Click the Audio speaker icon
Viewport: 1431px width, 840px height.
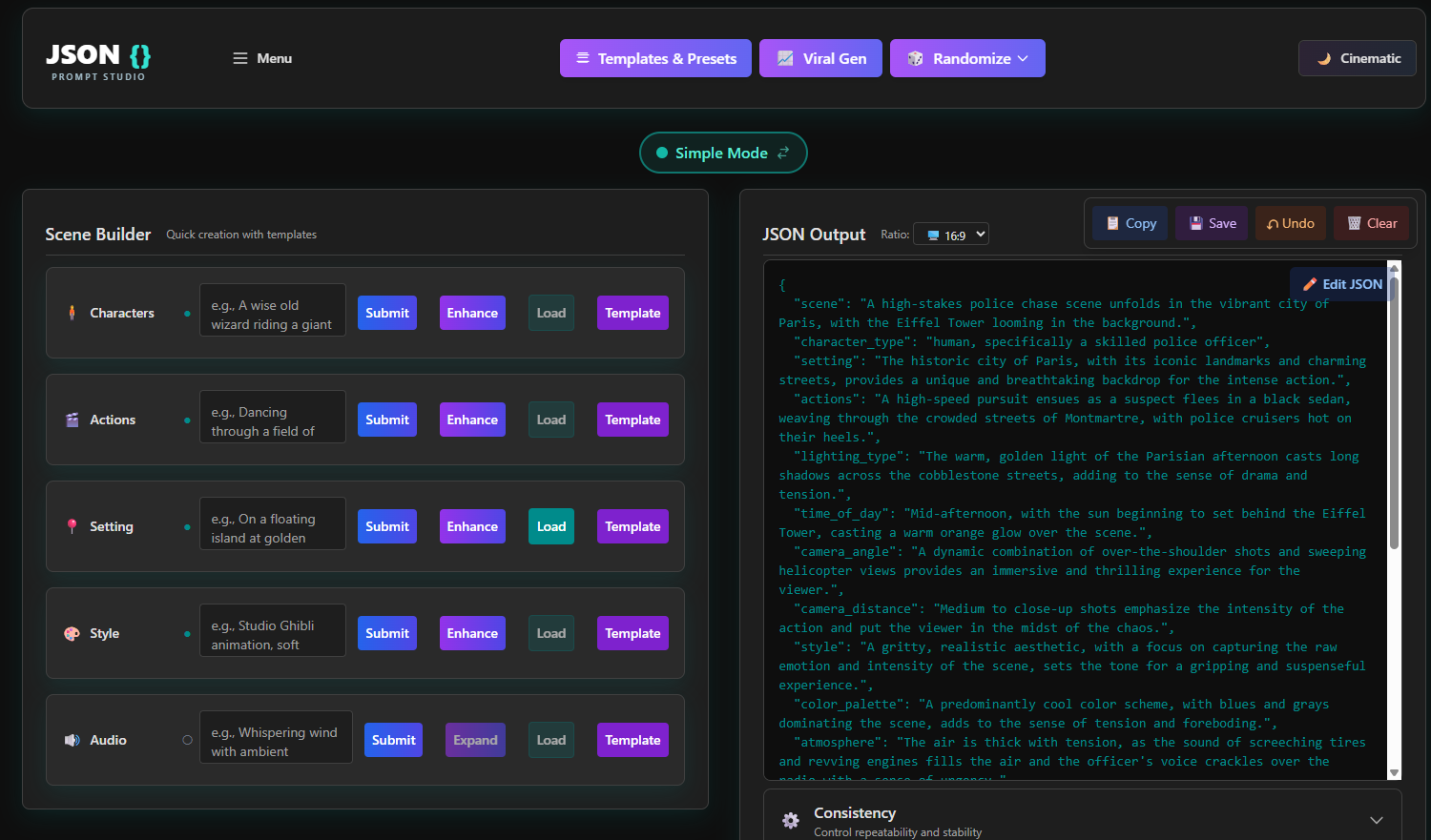pos(72,739)
